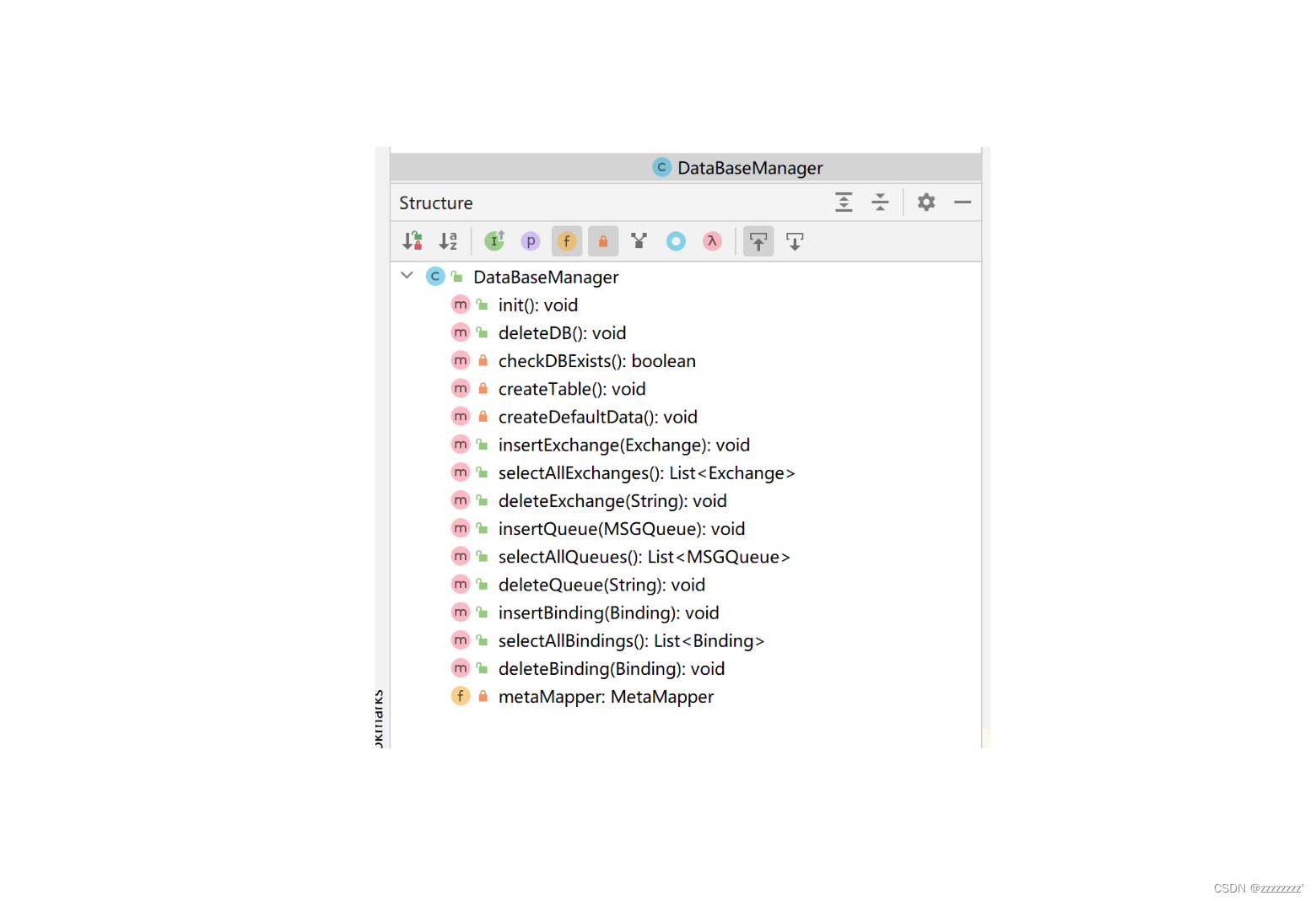Select deleteBinding(Binding): void method
The height and width of the screenshot is (901, 1316).
[612, 668]
